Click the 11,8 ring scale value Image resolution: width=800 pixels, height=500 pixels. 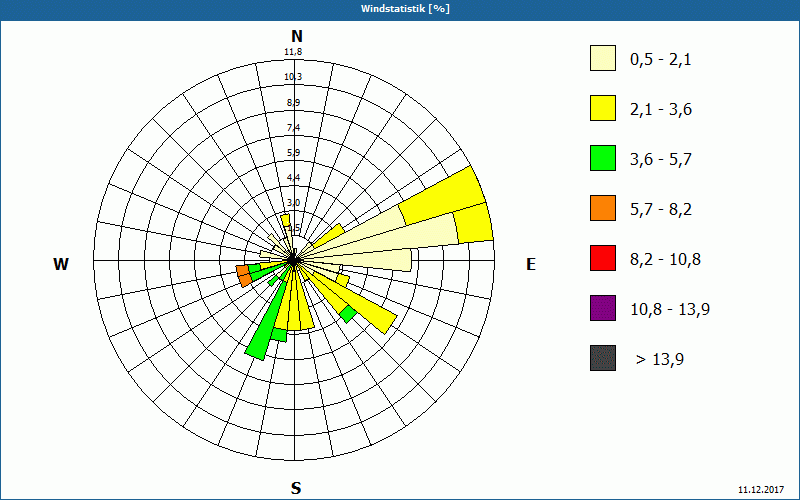click(293, 52)
